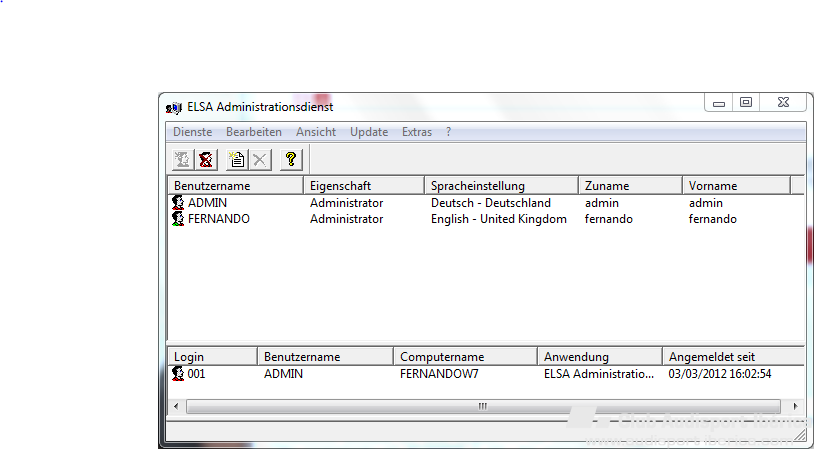Image resolution: width=814 pixels, height=449 pixels.
Task: Click the ELSA Administratio... application cell
Action: (599, 373)
